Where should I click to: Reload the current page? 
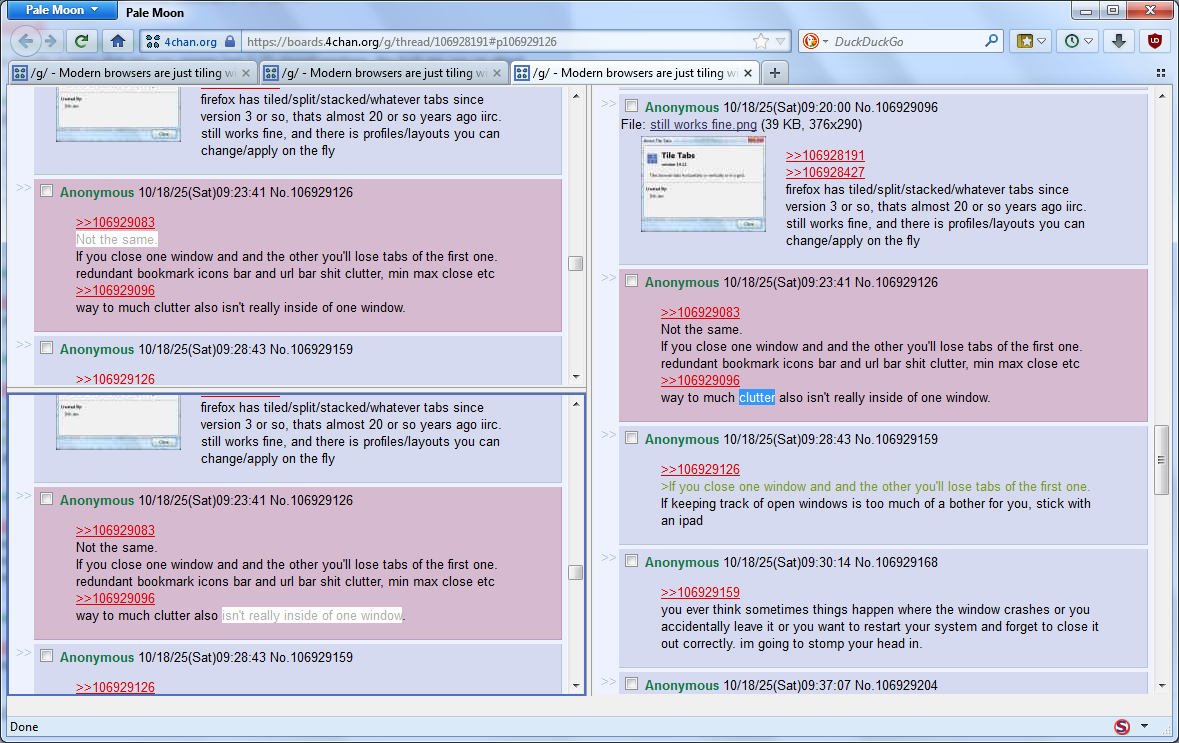click(x=81, y=41)
